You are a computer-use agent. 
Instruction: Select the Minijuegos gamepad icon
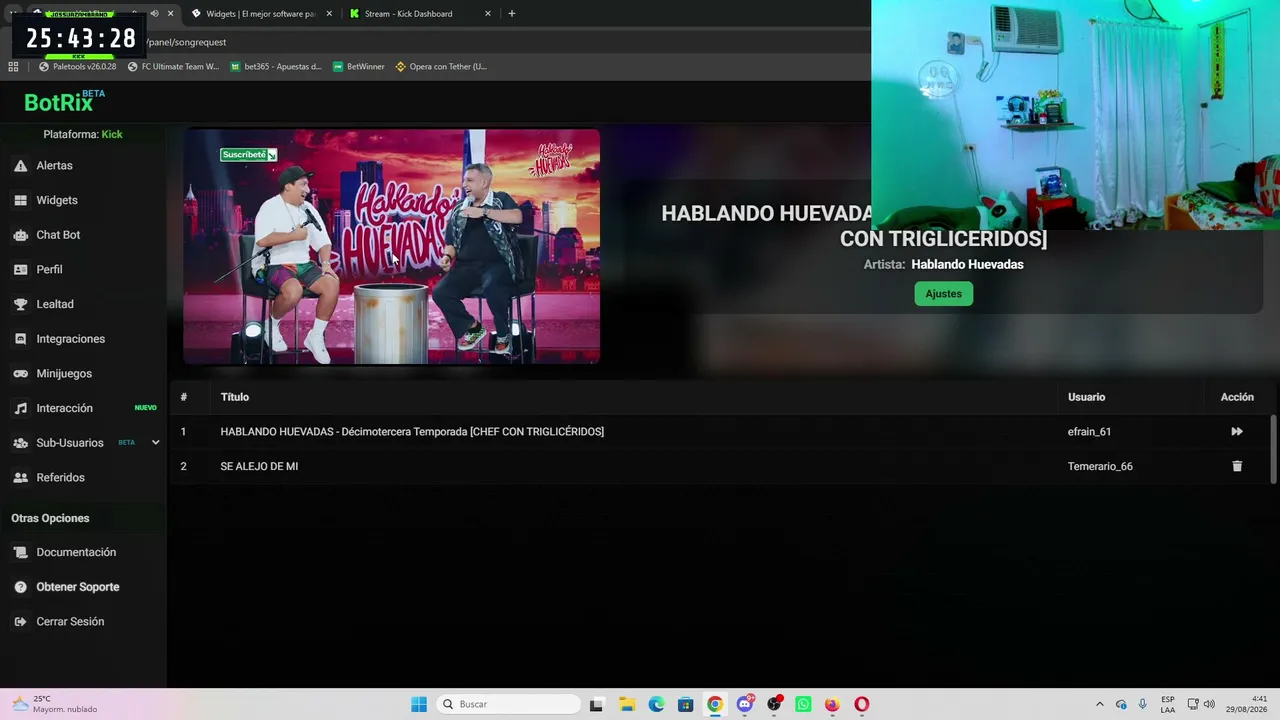[x=20, y=374]
